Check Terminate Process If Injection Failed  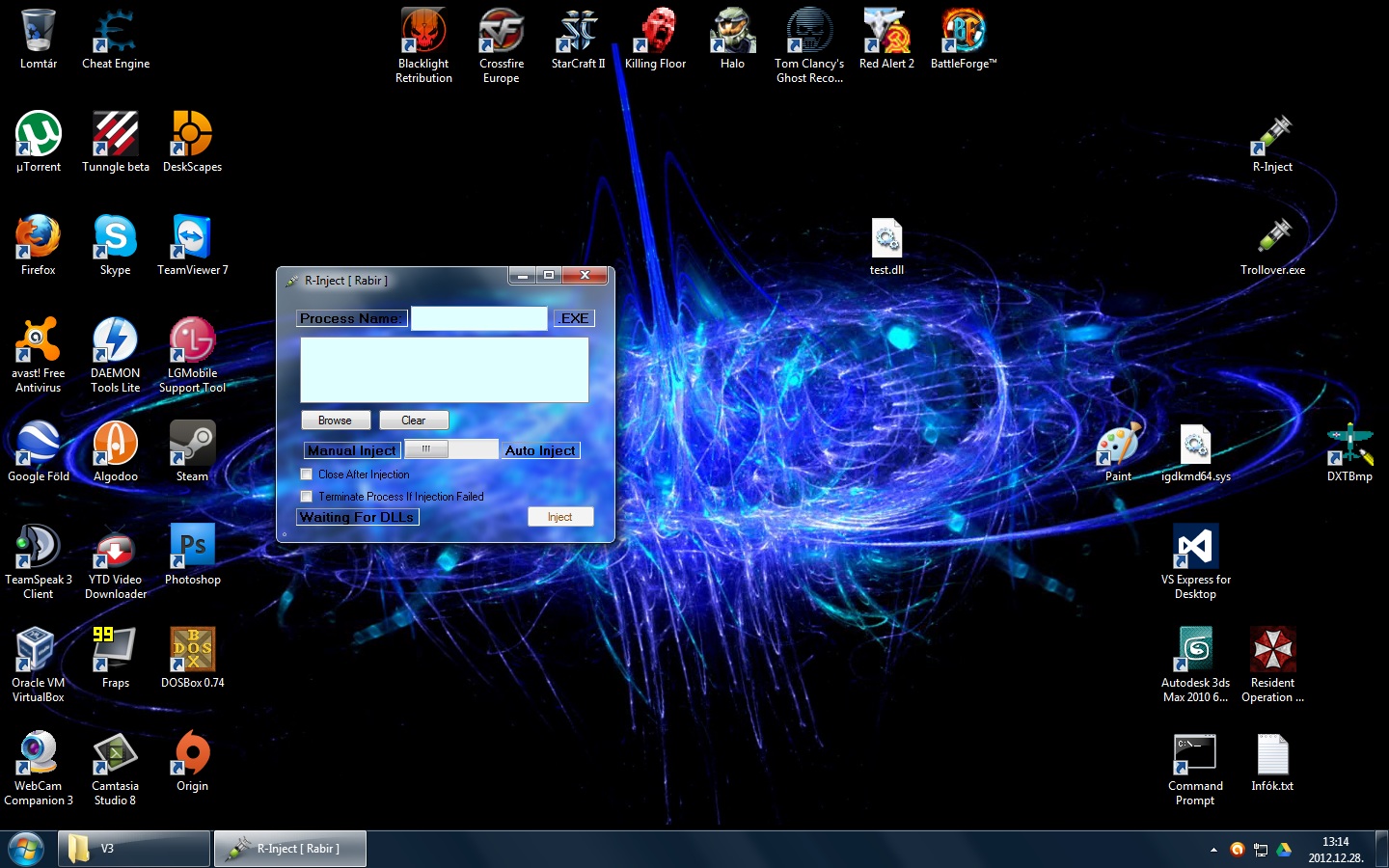[x=307, y=497]
